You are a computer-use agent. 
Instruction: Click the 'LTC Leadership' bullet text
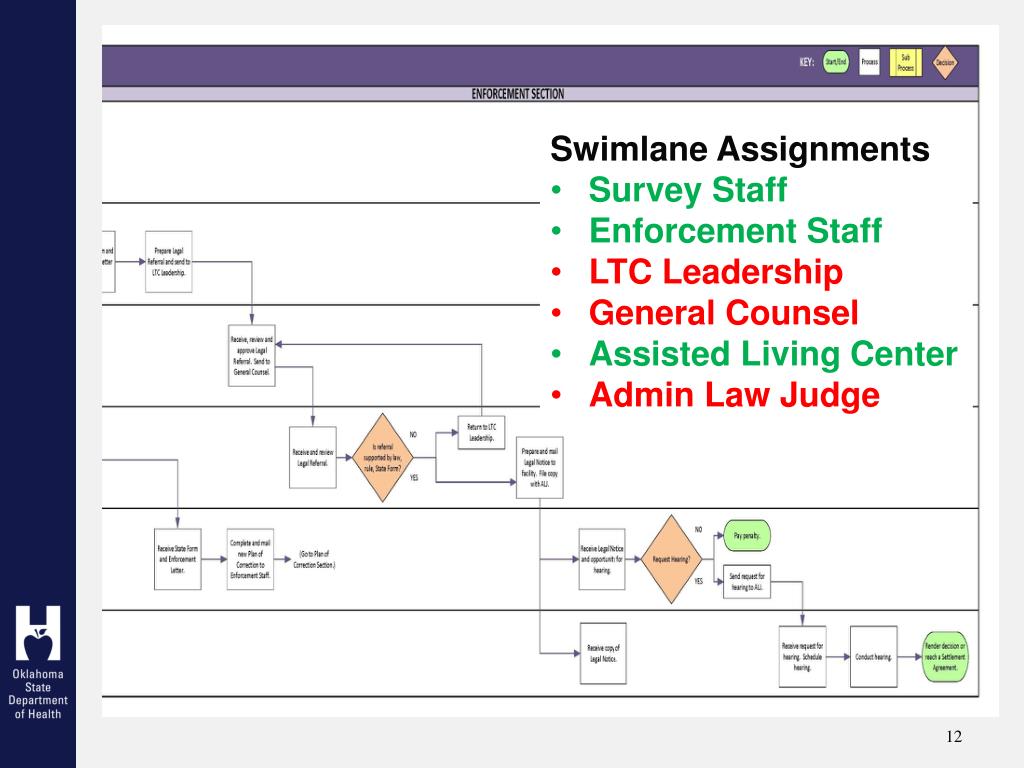coord(716,272)
